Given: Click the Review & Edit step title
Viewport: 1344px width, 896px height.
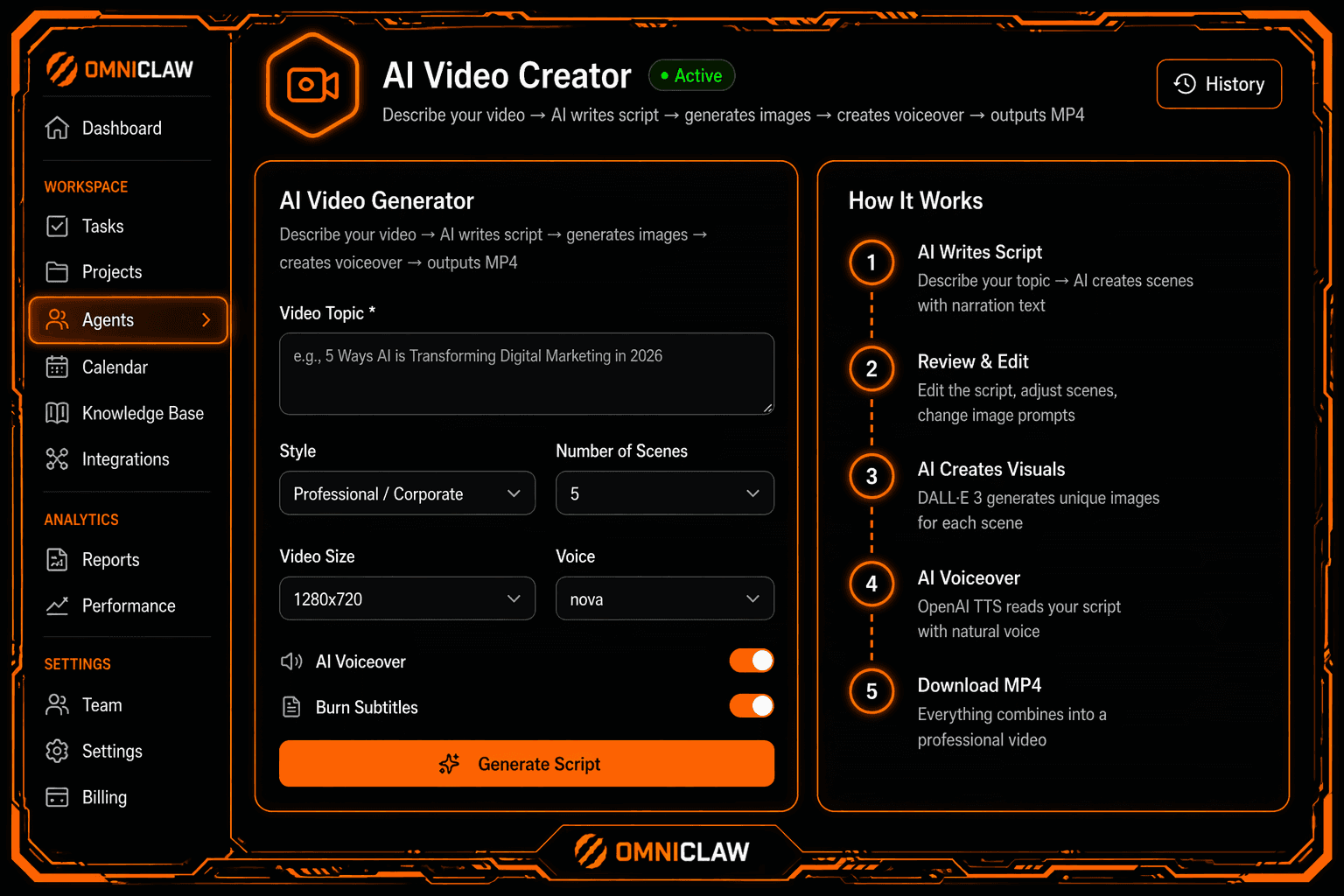Looking at the screenshot, I should coord(973,361).
